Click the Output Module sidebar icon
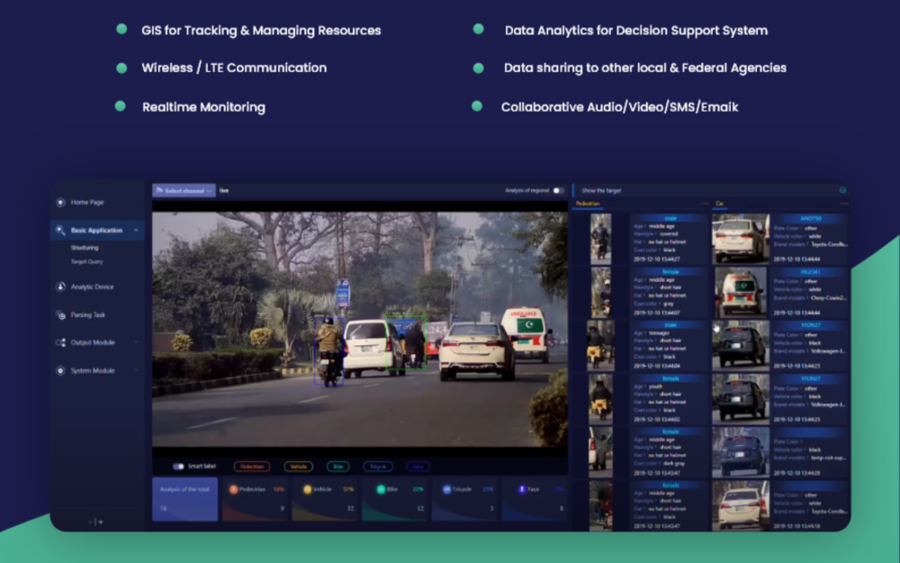This screenshot has height=563, width=900. pos(60,343)
